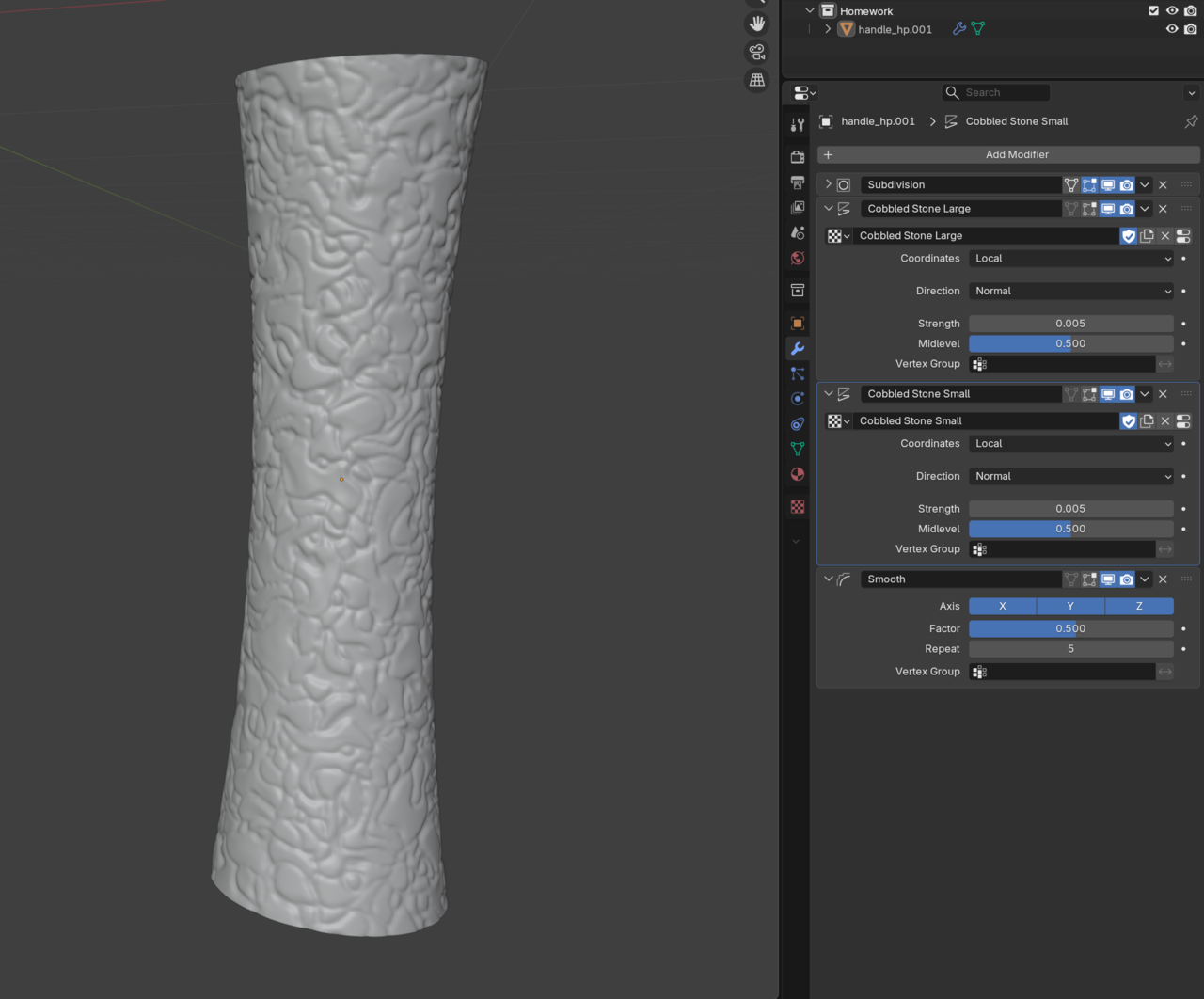Open the Tool properties tab
The height and width of the screenshot is (999, 1204).
coord(798,124)
